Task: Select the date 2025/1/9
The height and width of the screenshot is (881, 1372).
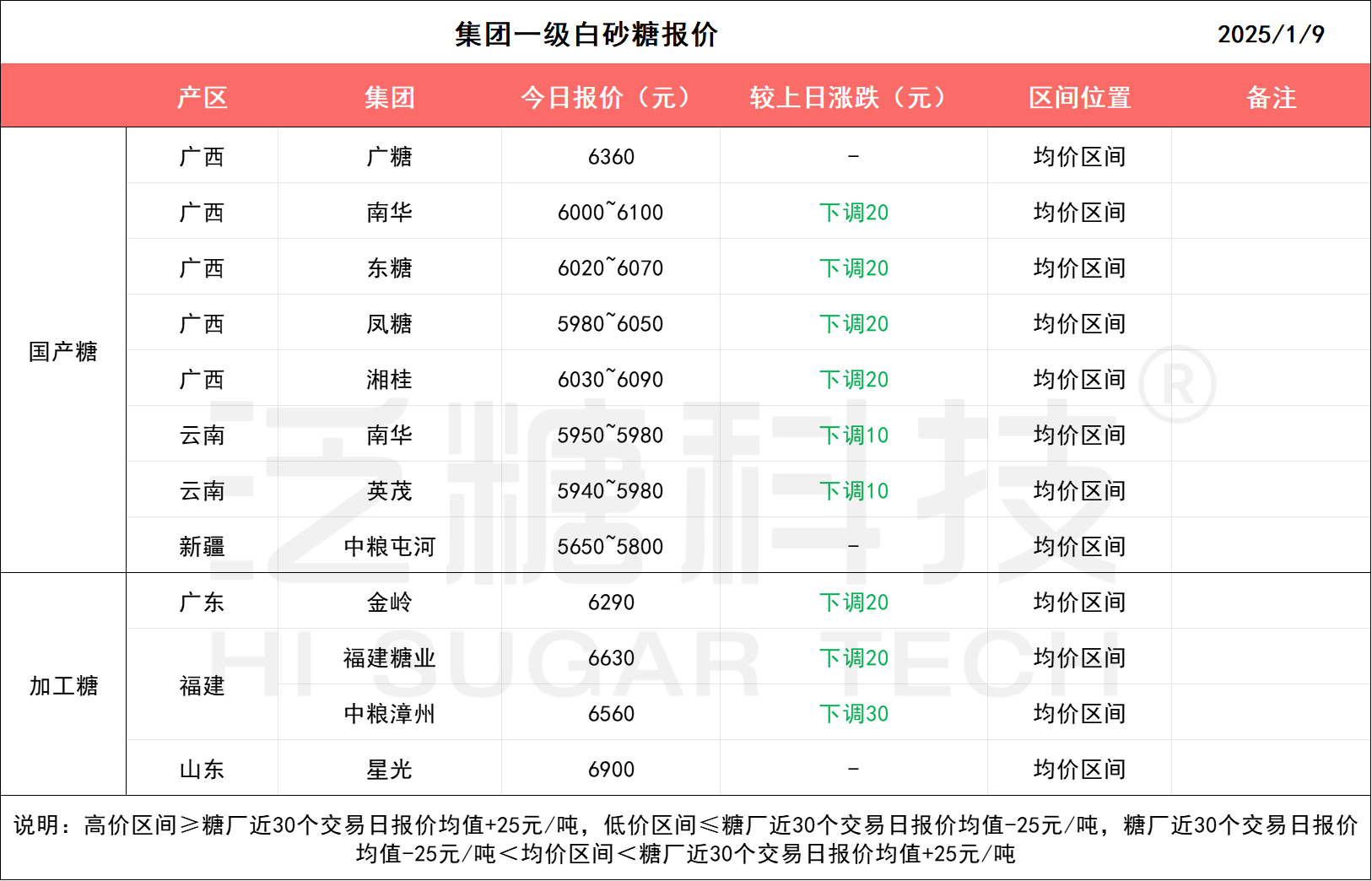Action: point(1271,35)
